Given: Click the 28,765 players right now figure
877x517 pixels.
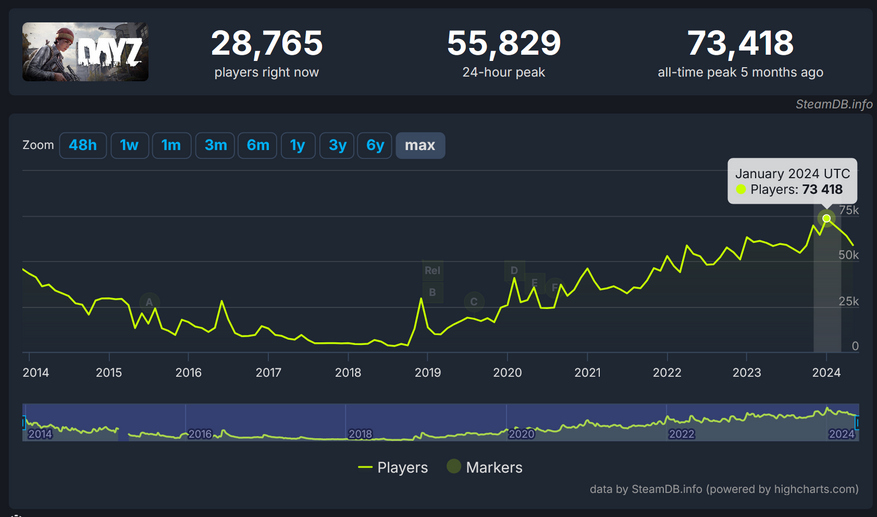Looking at the screenshot, I should 267,43.
